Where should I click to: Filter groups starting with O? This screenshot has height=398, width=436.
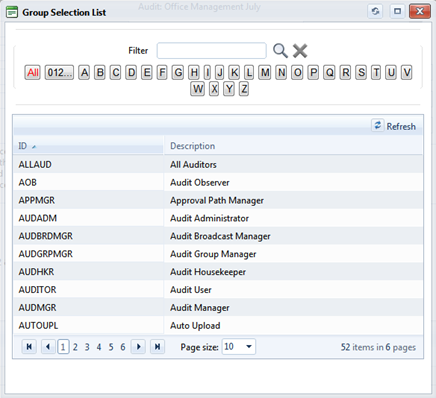[297, 72]
